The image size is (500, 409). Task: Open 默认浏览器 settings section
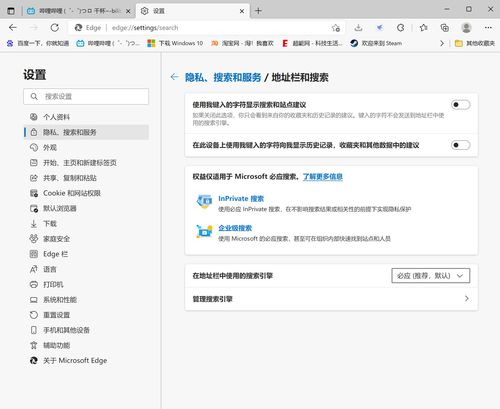[x=86, y=208]
